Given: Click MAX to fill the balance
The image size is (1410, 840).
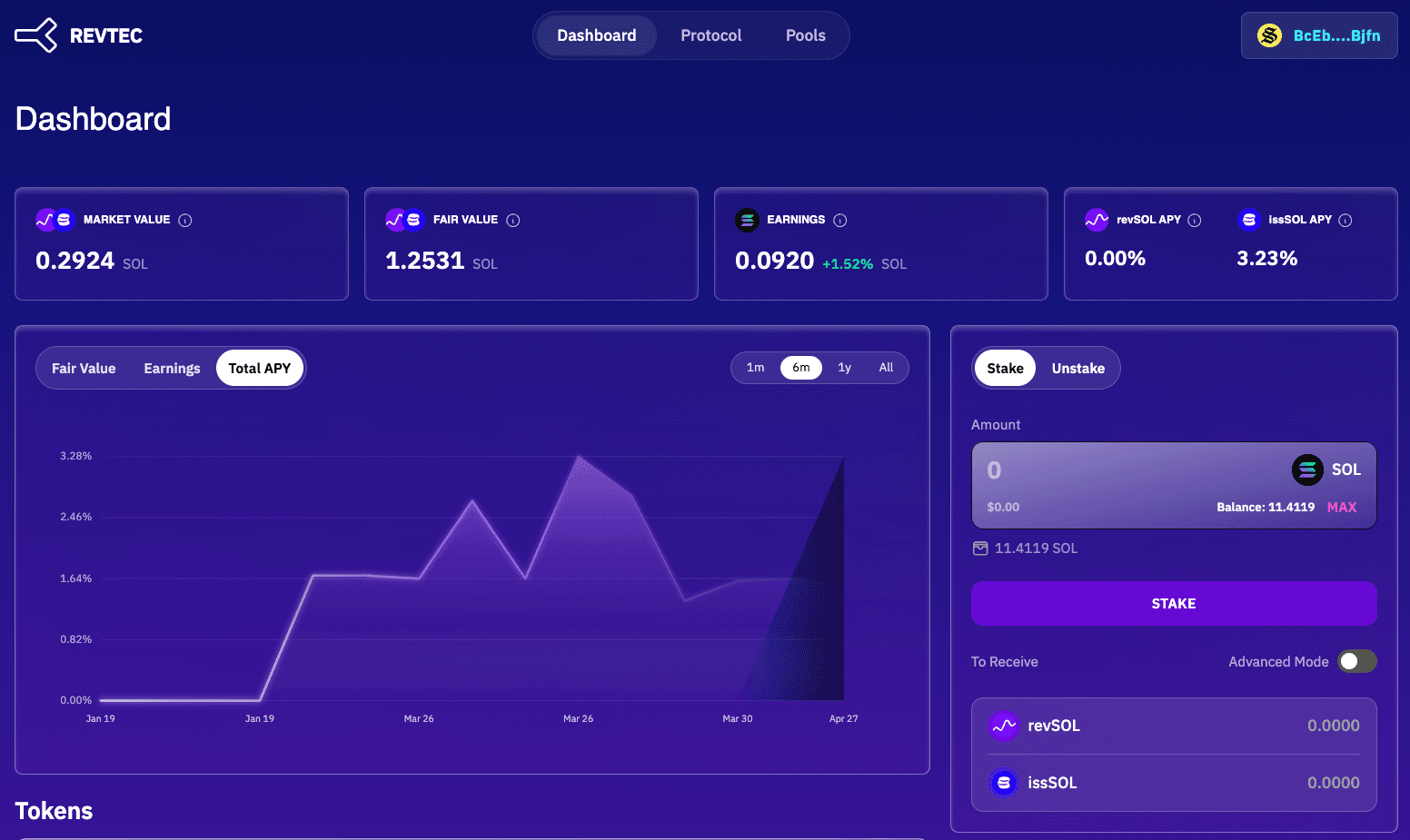Looking at the screenshot, I should pyautogui.click(x=1342, y=507).
